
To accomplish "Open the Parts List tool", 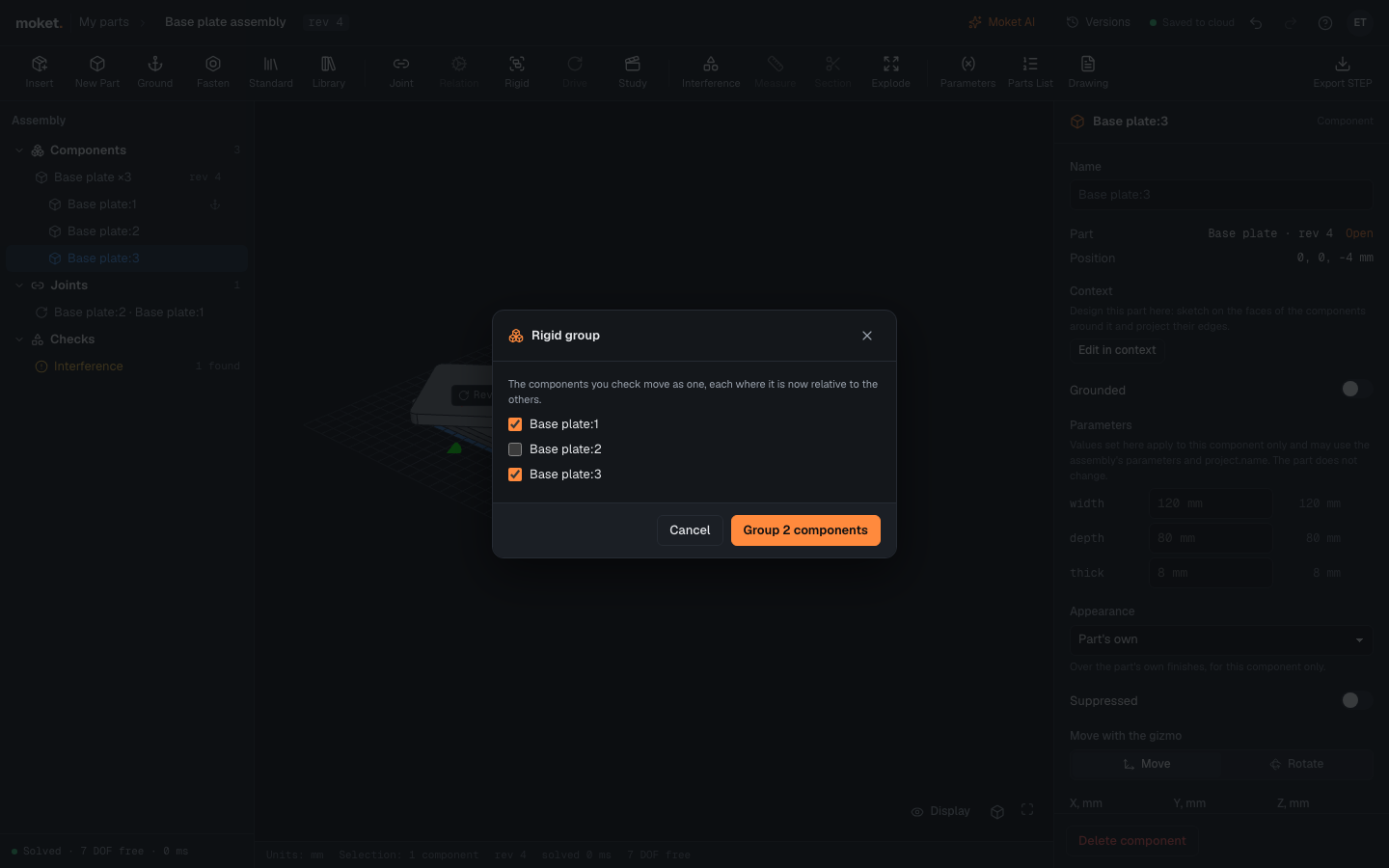I will click(1030, 71).
